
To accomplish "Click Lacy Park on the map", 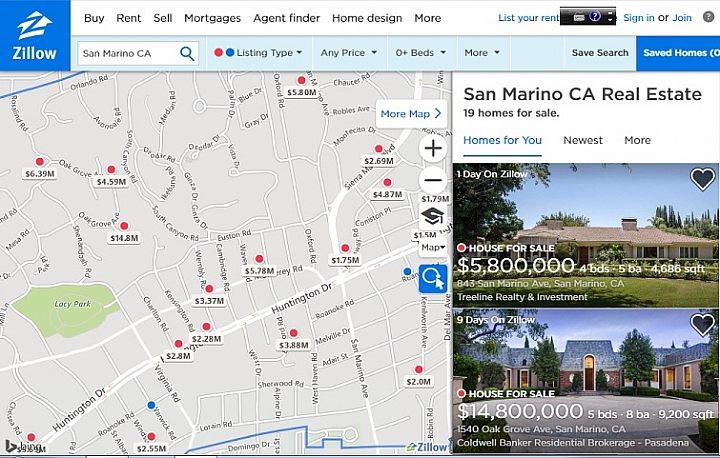I will [x=72, y=304].
